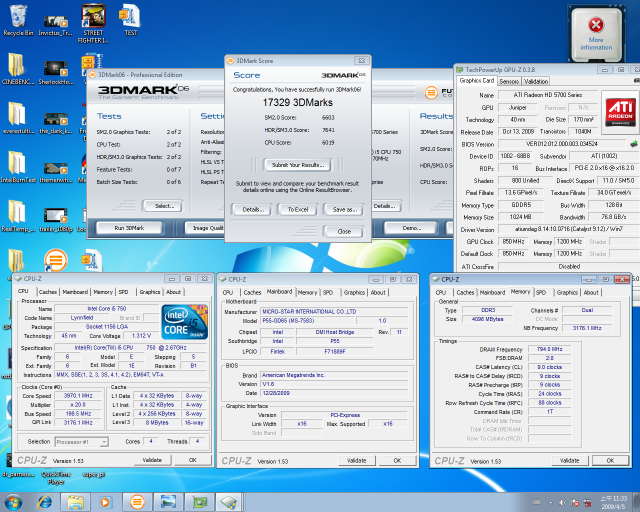Viewport: 640px width, 512px height.
Task: Click the ATI Radeon logo in GPU-Z
Action: tap(620, 111)
